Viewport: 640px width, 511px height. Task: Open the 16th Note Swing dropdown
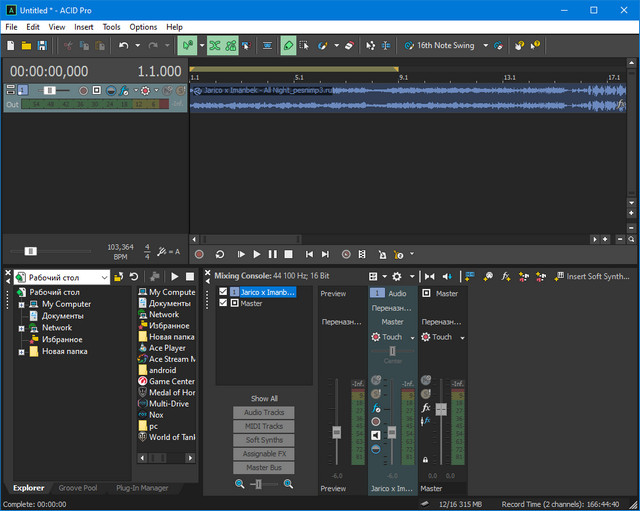486,46
